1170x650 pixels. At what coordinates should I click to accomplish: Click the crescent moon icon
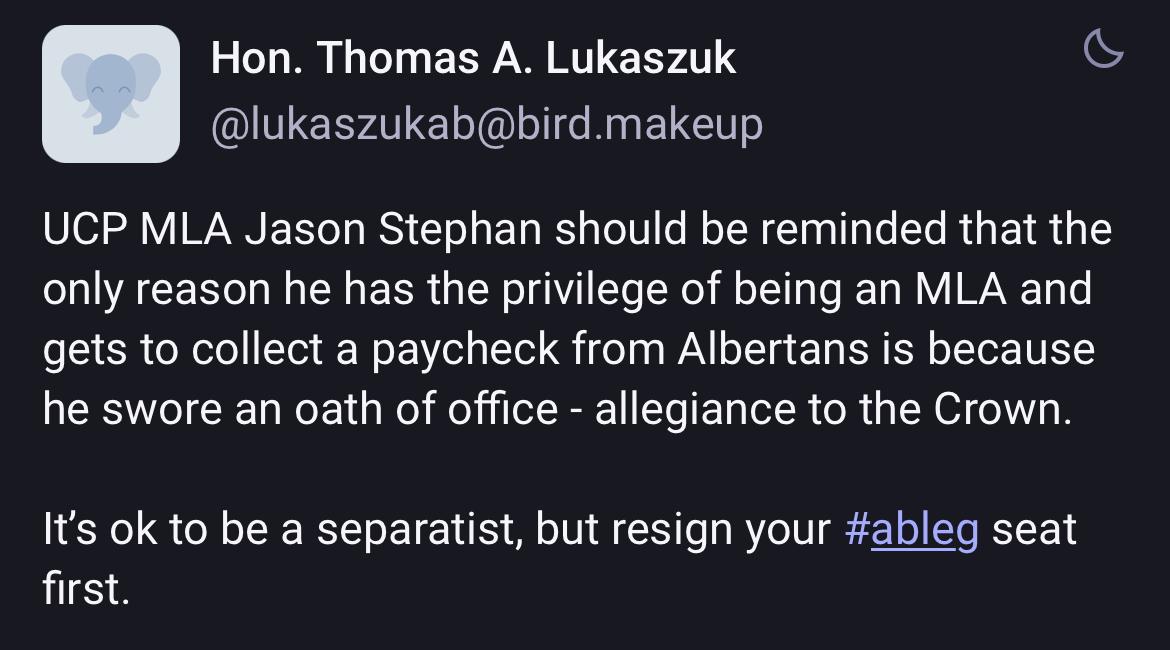(x=1104, y=48)
